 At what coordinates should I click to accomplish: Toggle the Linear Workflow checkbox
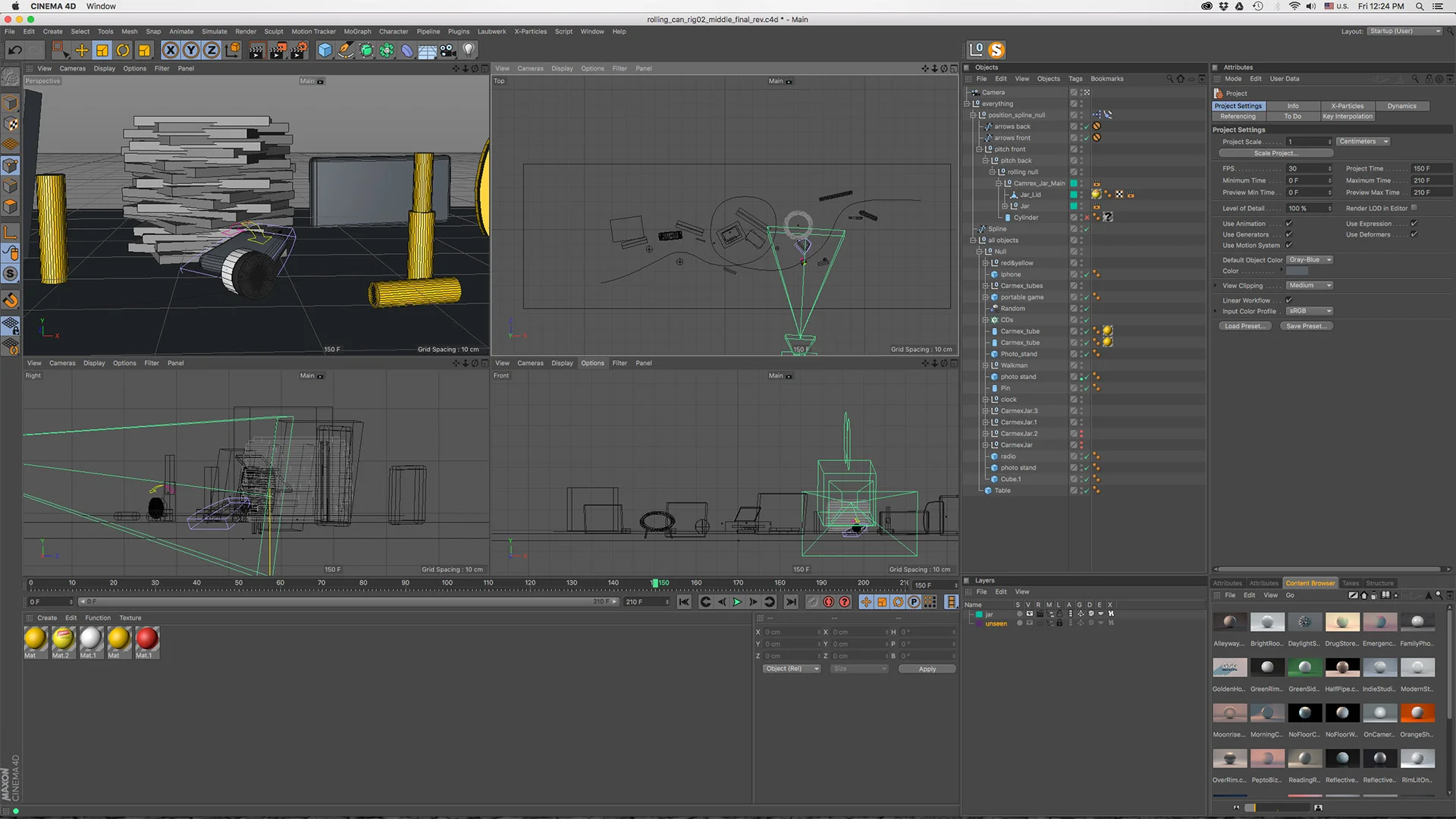(1288, 300)
